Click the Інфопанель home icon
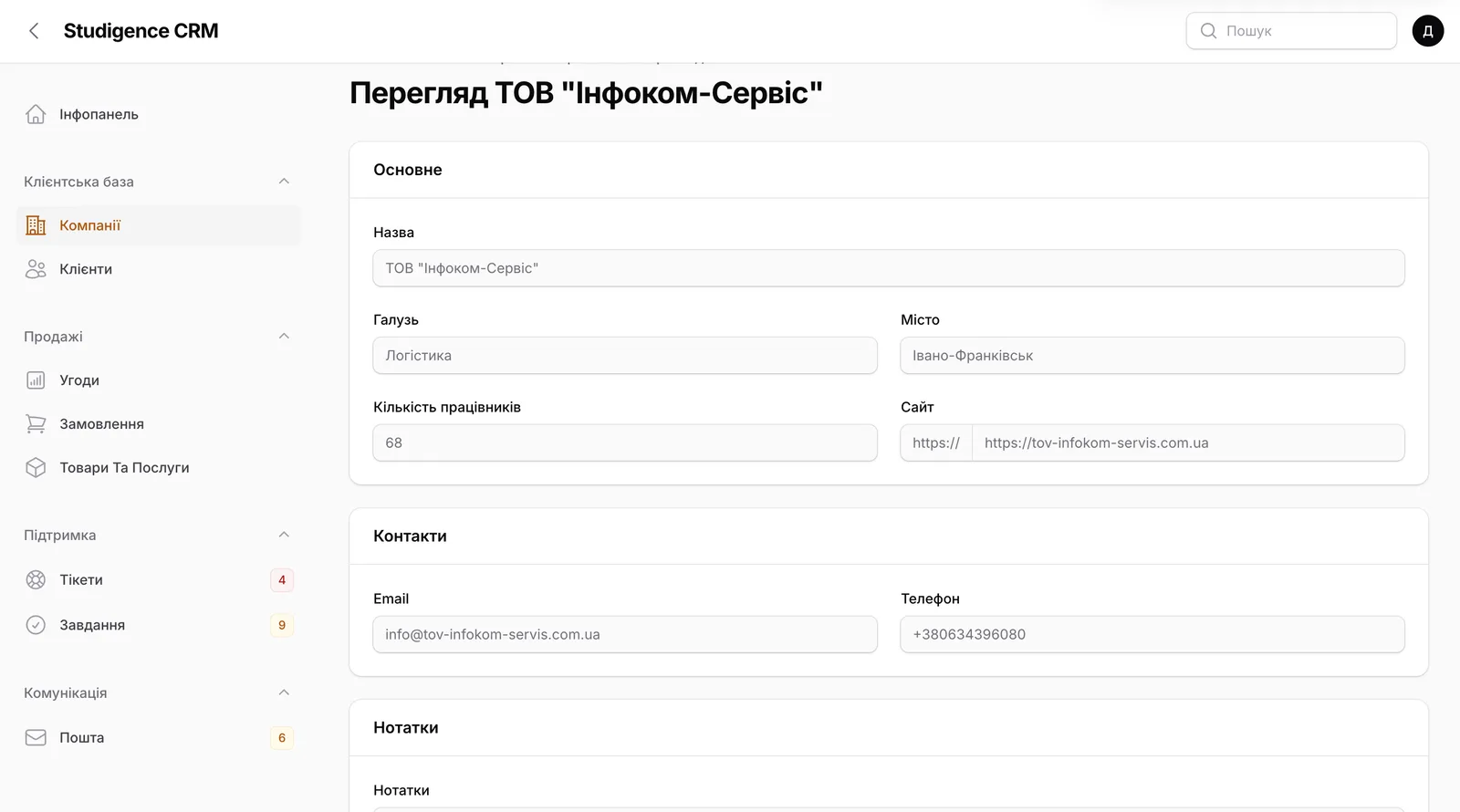The width and height of the screenshot is (1460, 812). click(36, 114)
